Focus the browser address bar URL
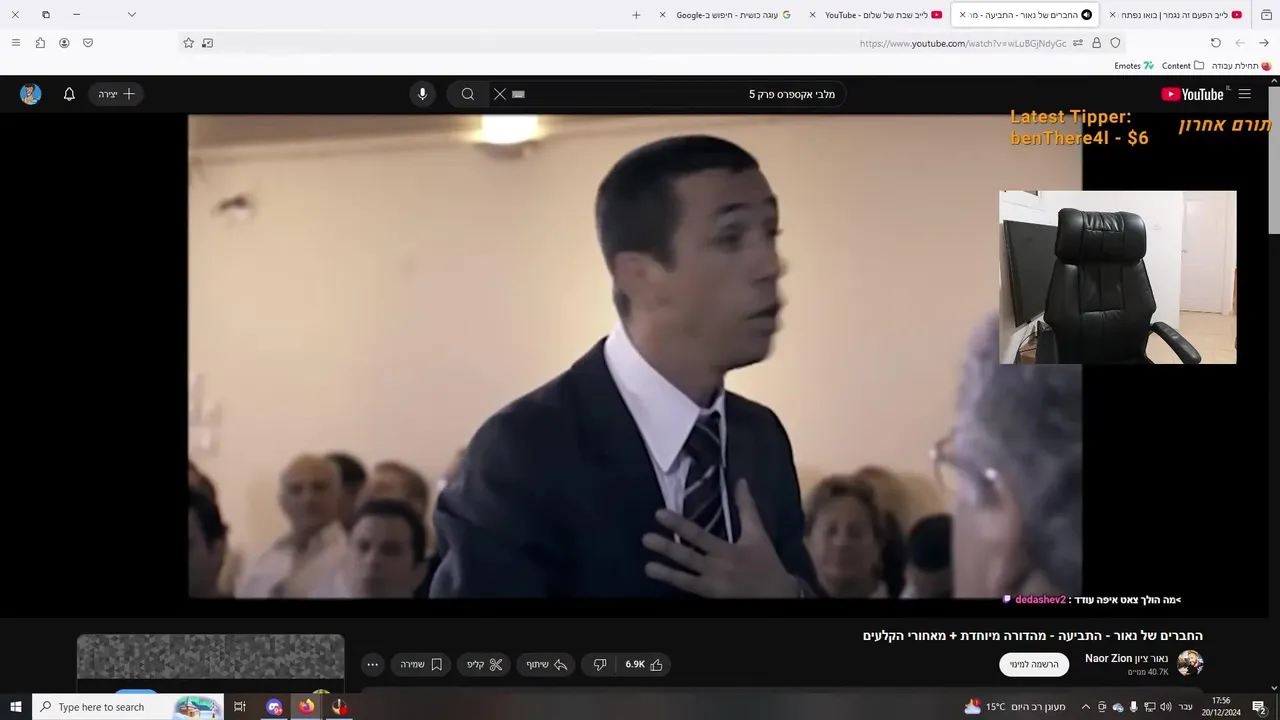The width and height of the screenshot is (1280, 720). tap(963, 43)
